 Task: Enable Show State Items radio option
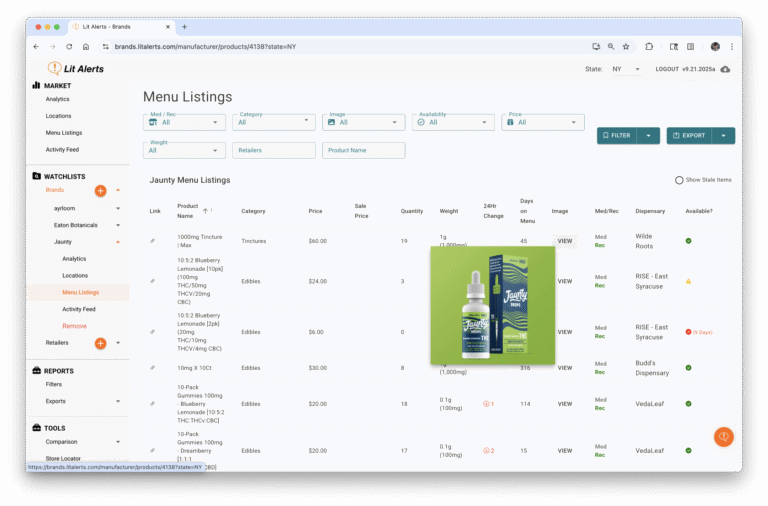(679, 180)
